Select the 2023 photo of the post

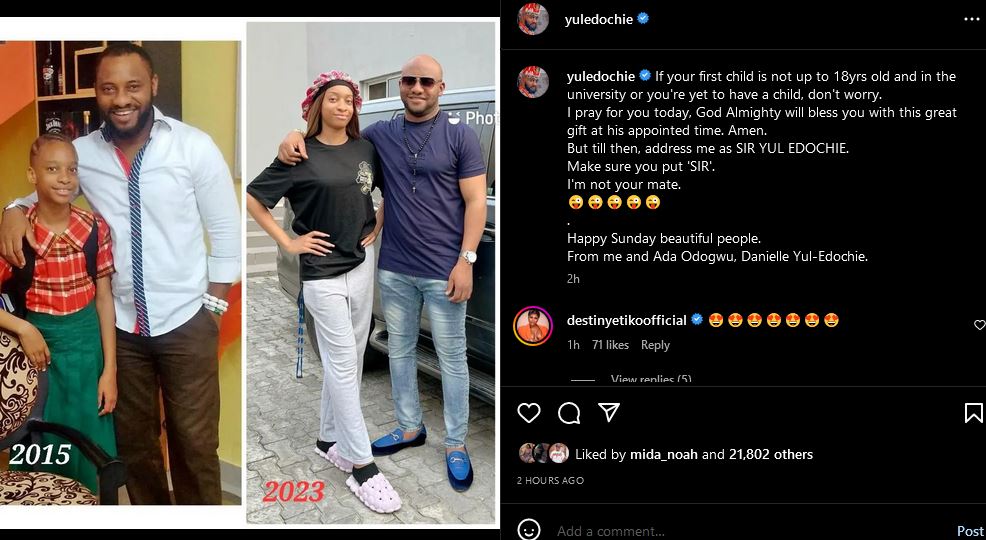tap(371, 273)
